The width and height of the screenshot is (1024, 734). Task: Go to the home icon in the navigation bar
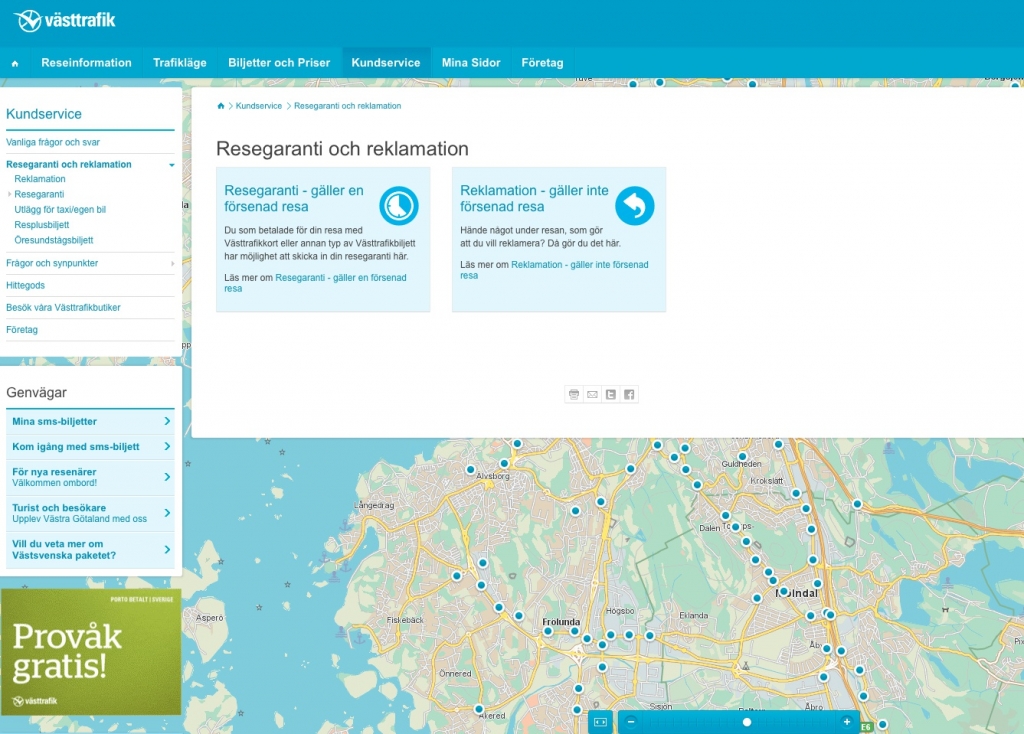pyautogui.click(x=15, y=63)
